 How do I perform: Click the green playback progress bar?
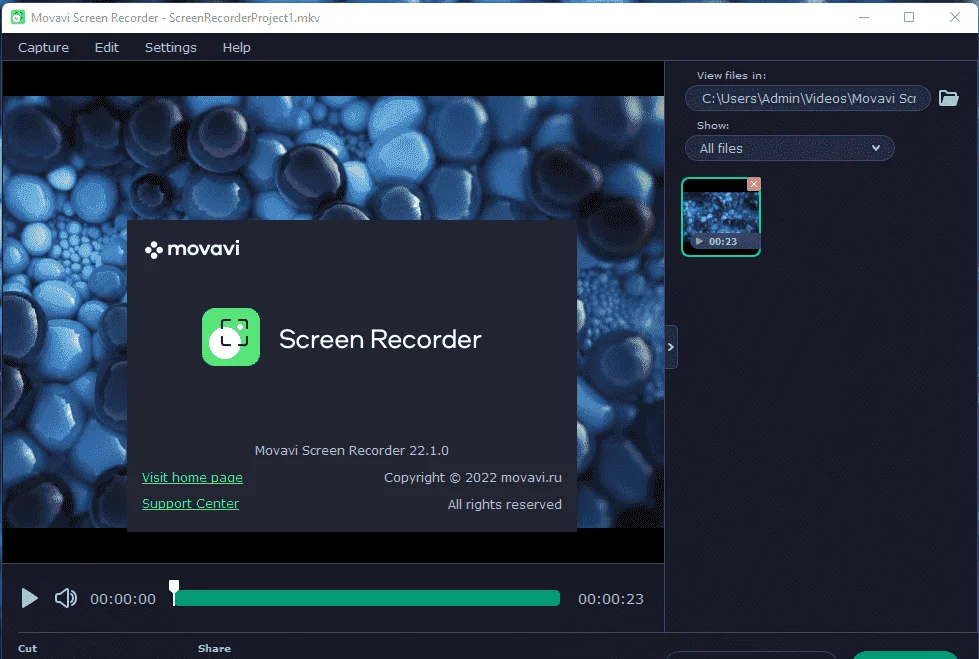(x=367, y=598)
